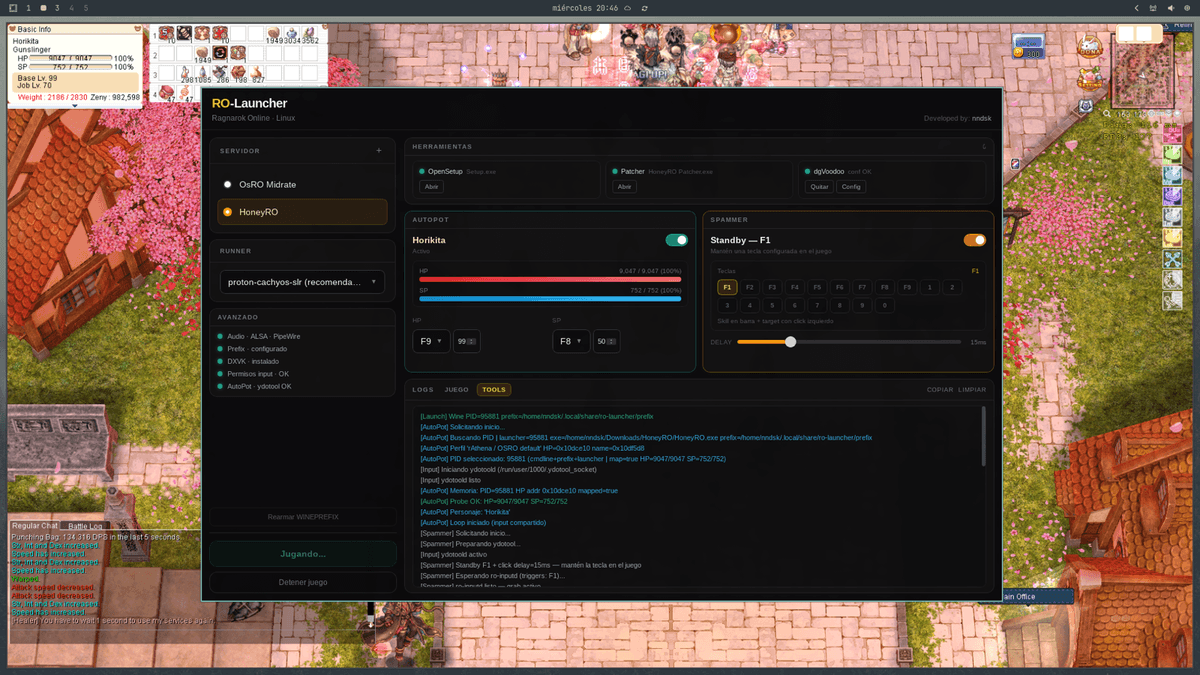Click the yellow buff icon on right bar

point(1172,238)
